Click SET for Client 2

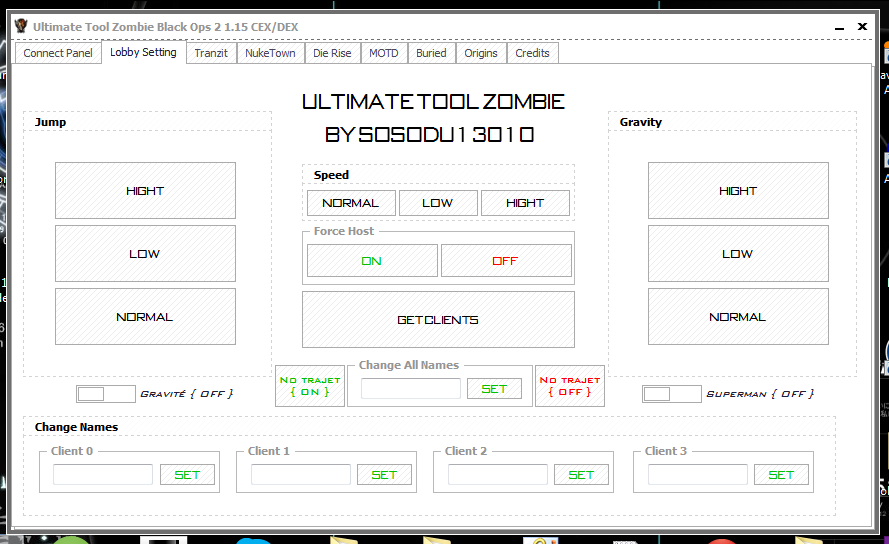click(581, 474)
